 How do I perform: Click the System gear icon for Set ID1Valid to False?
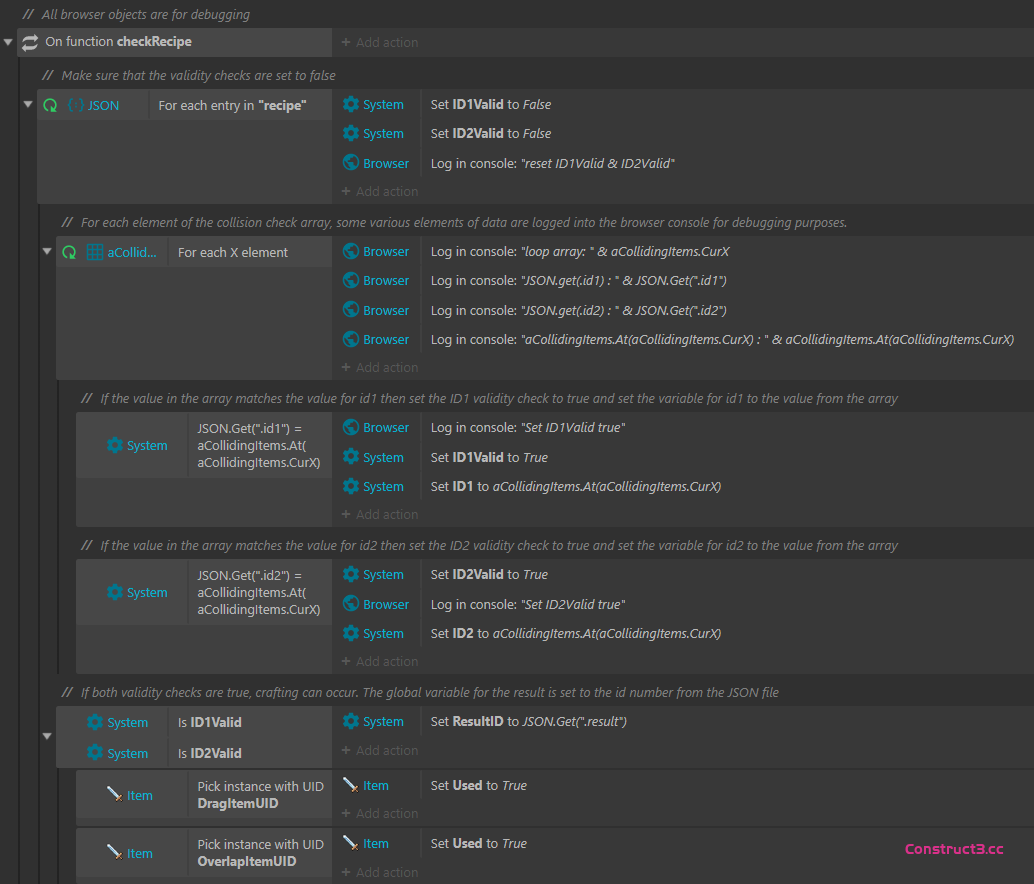tap(350, 104)
